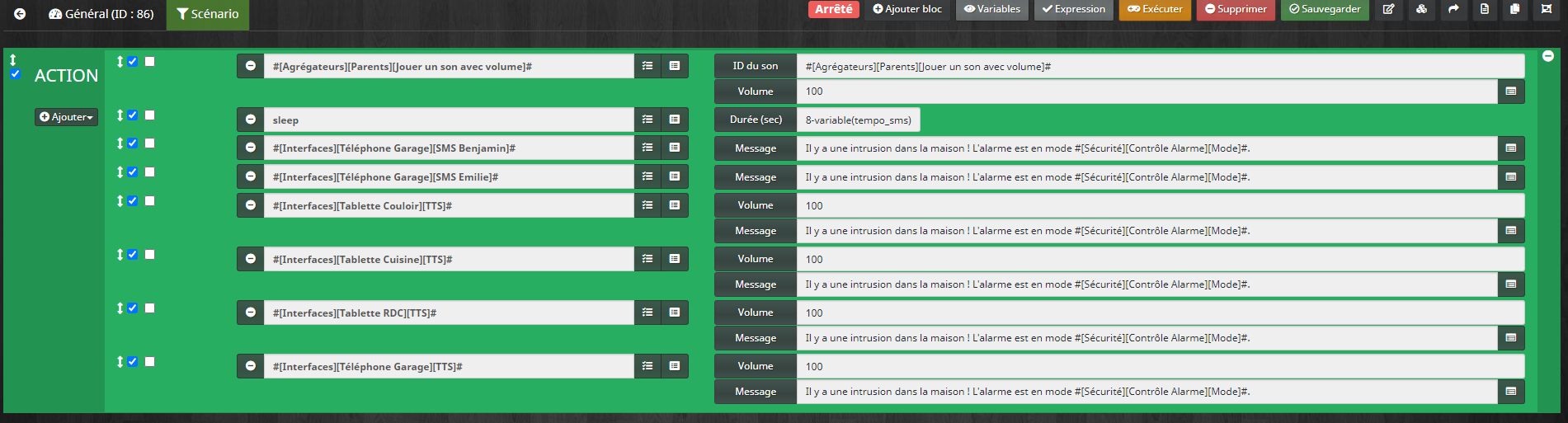Open the task-list action picker for the Tablette Couloir row
The height and width of the screenshot is (423, 1568).
pyautogui.click(x=647, y=205)
